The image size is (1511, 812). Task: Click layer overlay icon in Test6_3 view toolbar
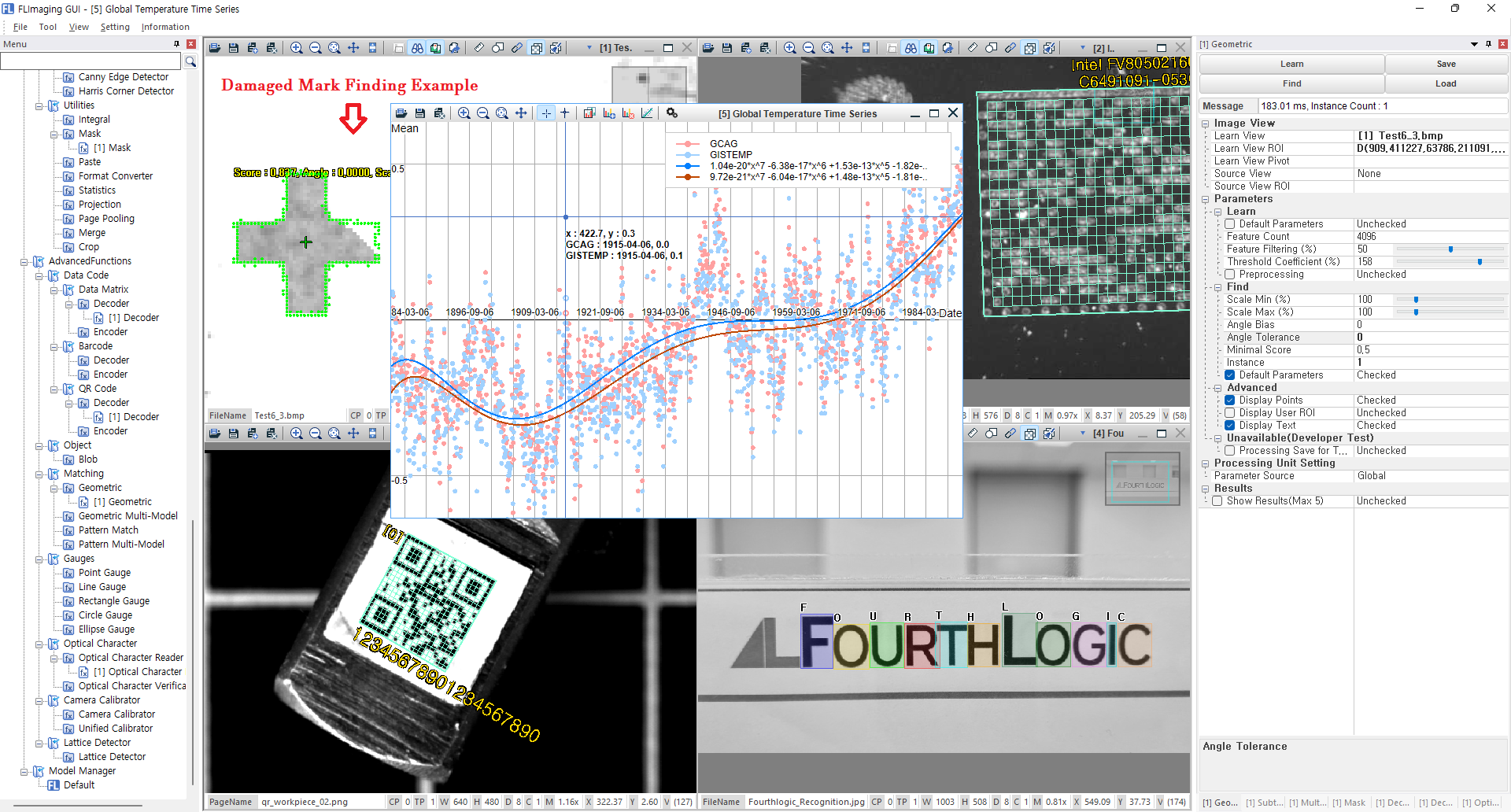(537, 48)
